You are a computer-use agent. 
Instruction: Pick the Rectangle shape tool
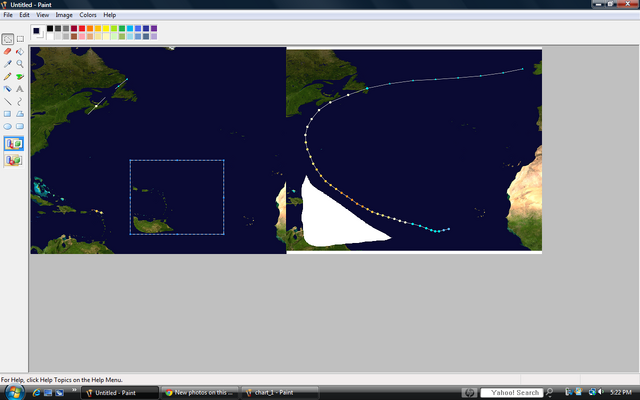8,114
